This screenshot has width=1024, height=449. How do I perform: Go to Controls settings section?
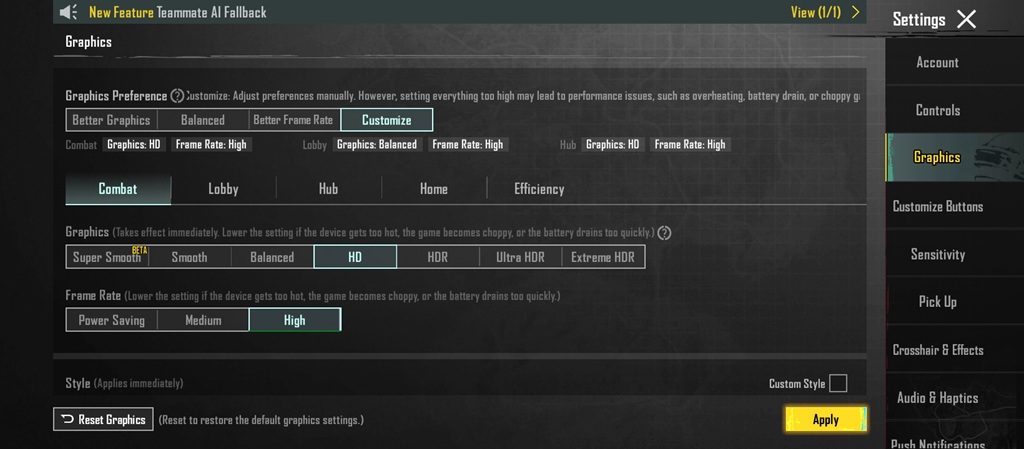coord(937,110)
